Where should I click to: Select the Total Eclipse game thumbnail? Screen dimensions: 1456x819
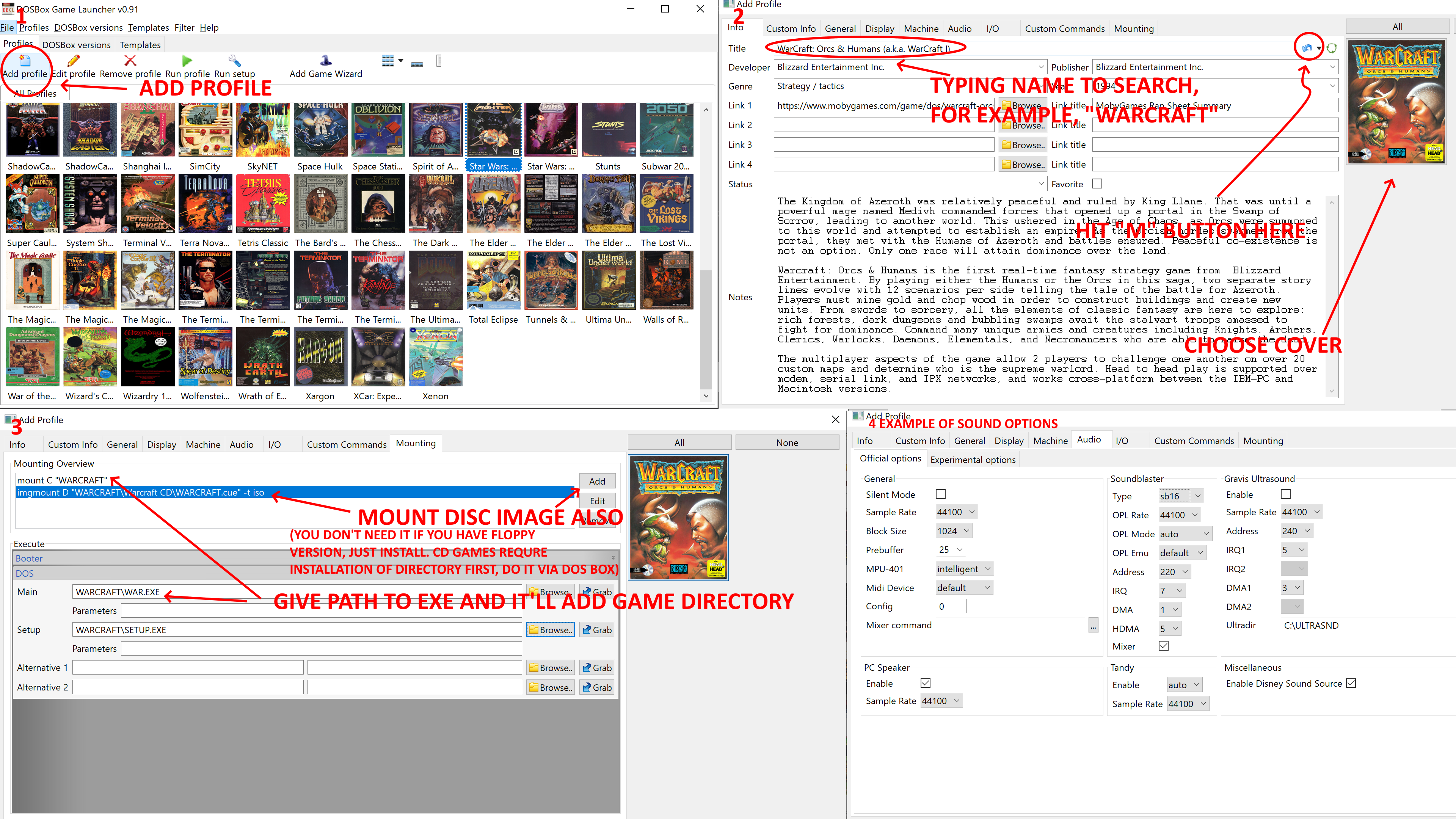(493, 280)
